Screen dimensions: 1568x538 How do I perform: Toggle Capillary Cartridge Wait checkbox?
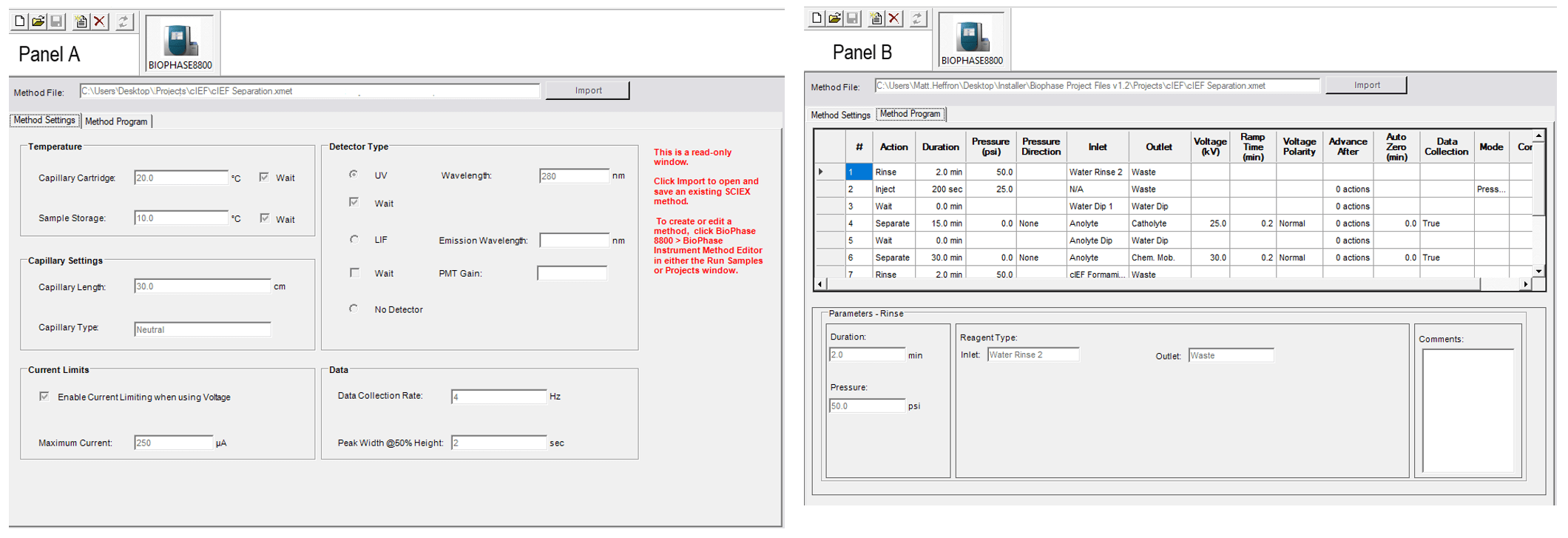(x=264, y=177)
